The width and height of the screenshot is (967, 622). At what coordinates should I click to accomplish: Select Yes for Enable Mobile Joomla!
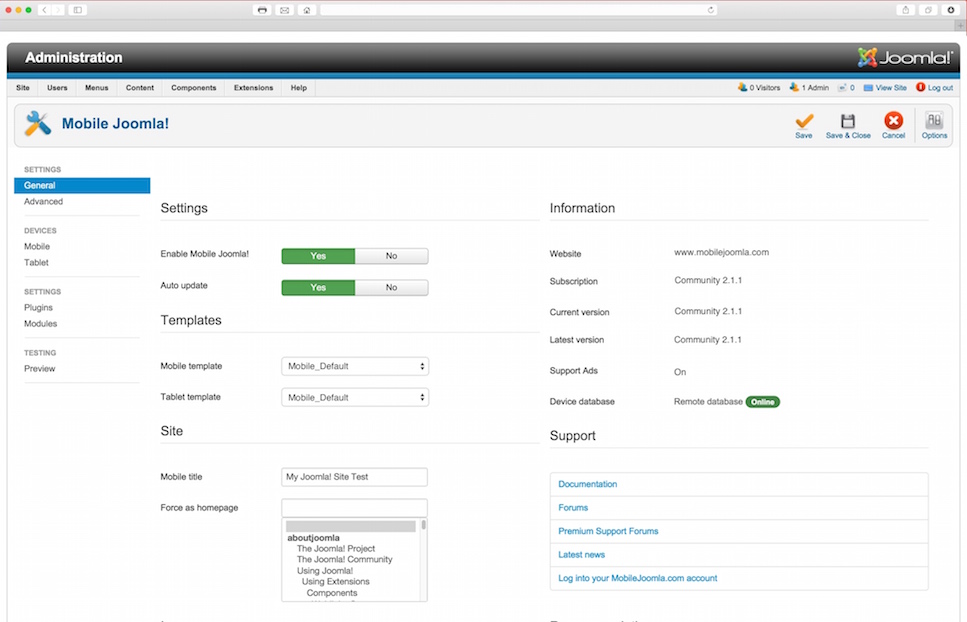tap(318, 256)
